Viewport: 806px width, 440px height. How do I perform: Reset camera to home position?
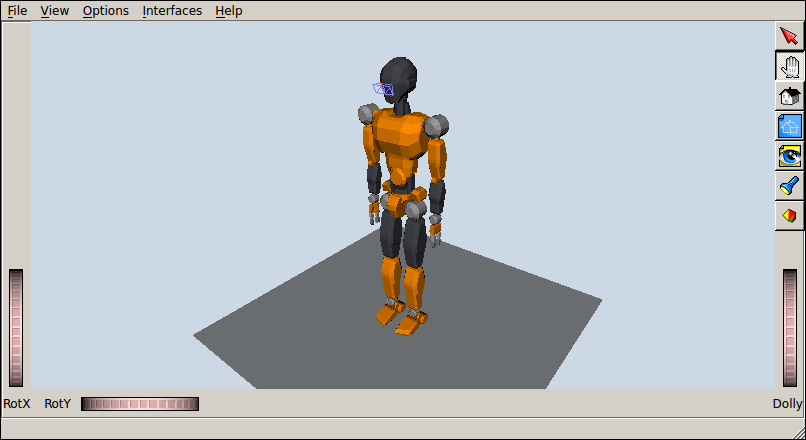coord(789,96)
